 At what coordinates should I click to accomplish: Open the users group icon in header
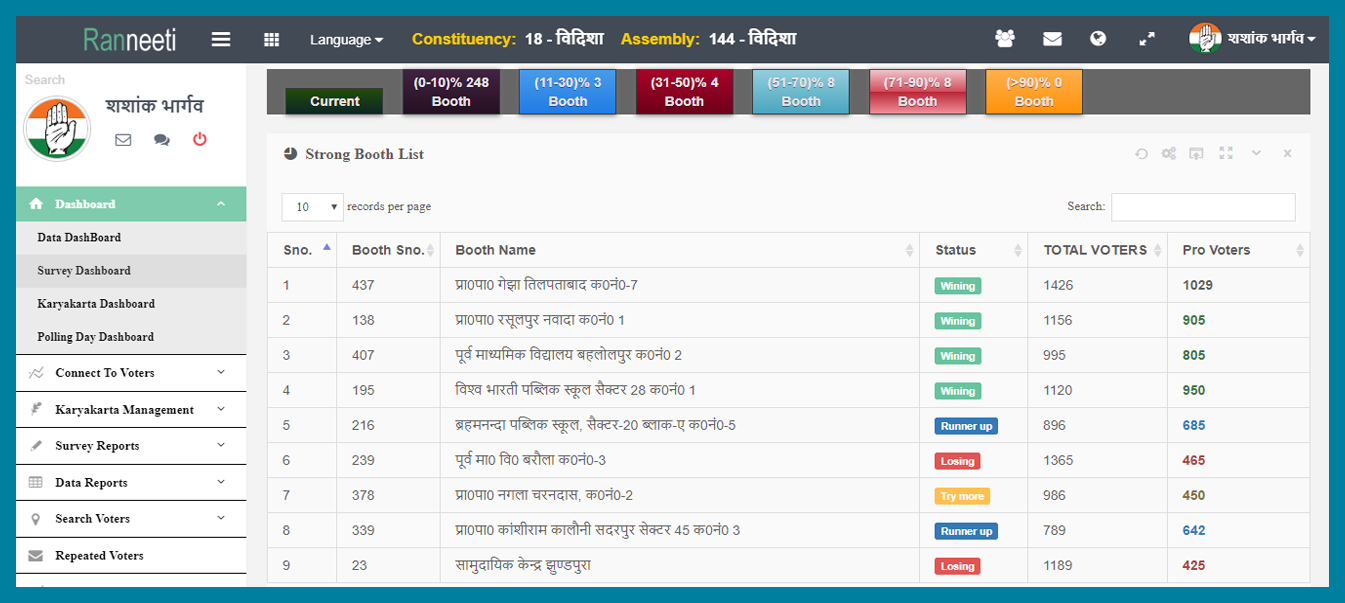click(1004, 39)
